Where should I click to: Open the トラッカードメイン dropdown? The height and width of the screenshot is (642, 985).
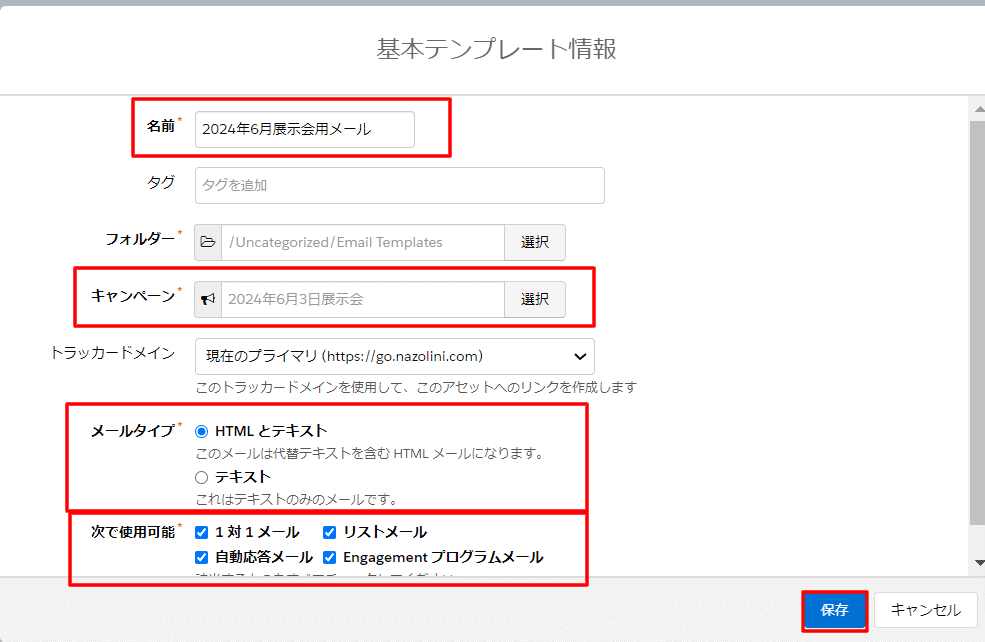(395, 356)
